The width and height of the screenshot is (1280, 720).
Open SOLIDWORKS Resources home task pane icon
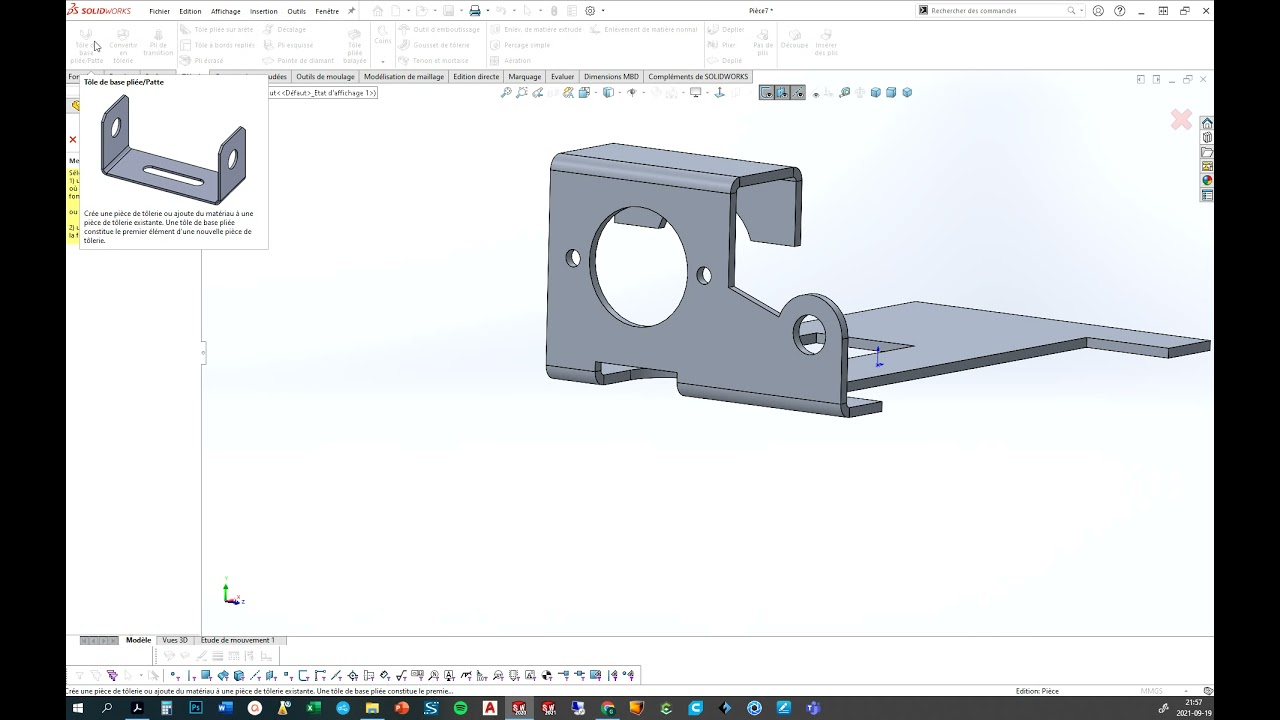coord(1207,123)
